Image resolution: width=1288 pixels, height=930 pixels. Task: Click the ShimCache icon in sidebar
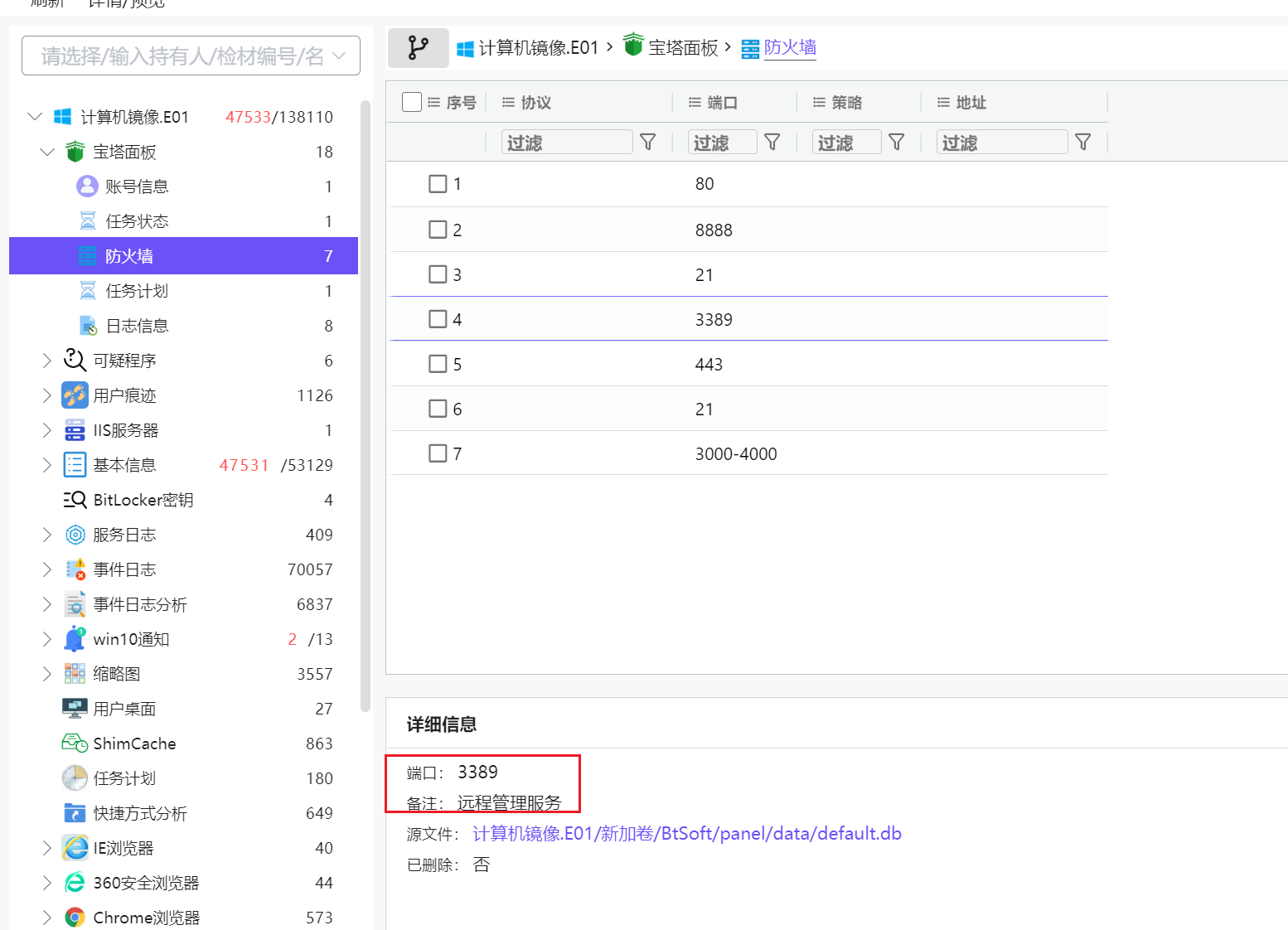(x=75, y=744)
